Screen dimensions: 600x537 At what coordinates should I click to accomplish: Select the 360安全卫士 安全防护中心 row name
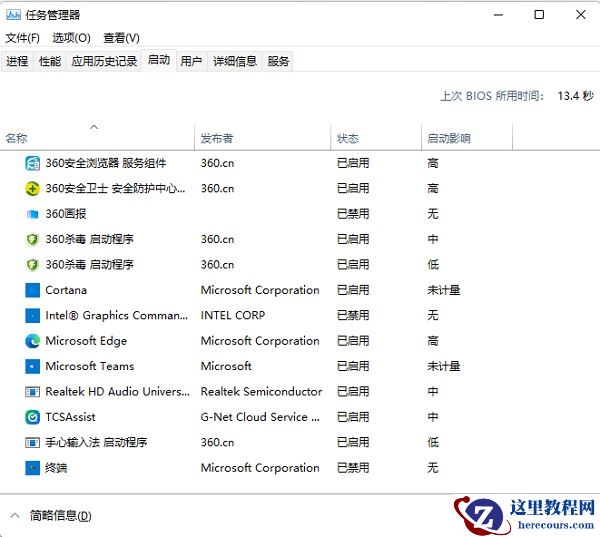[x=115, y=189]
